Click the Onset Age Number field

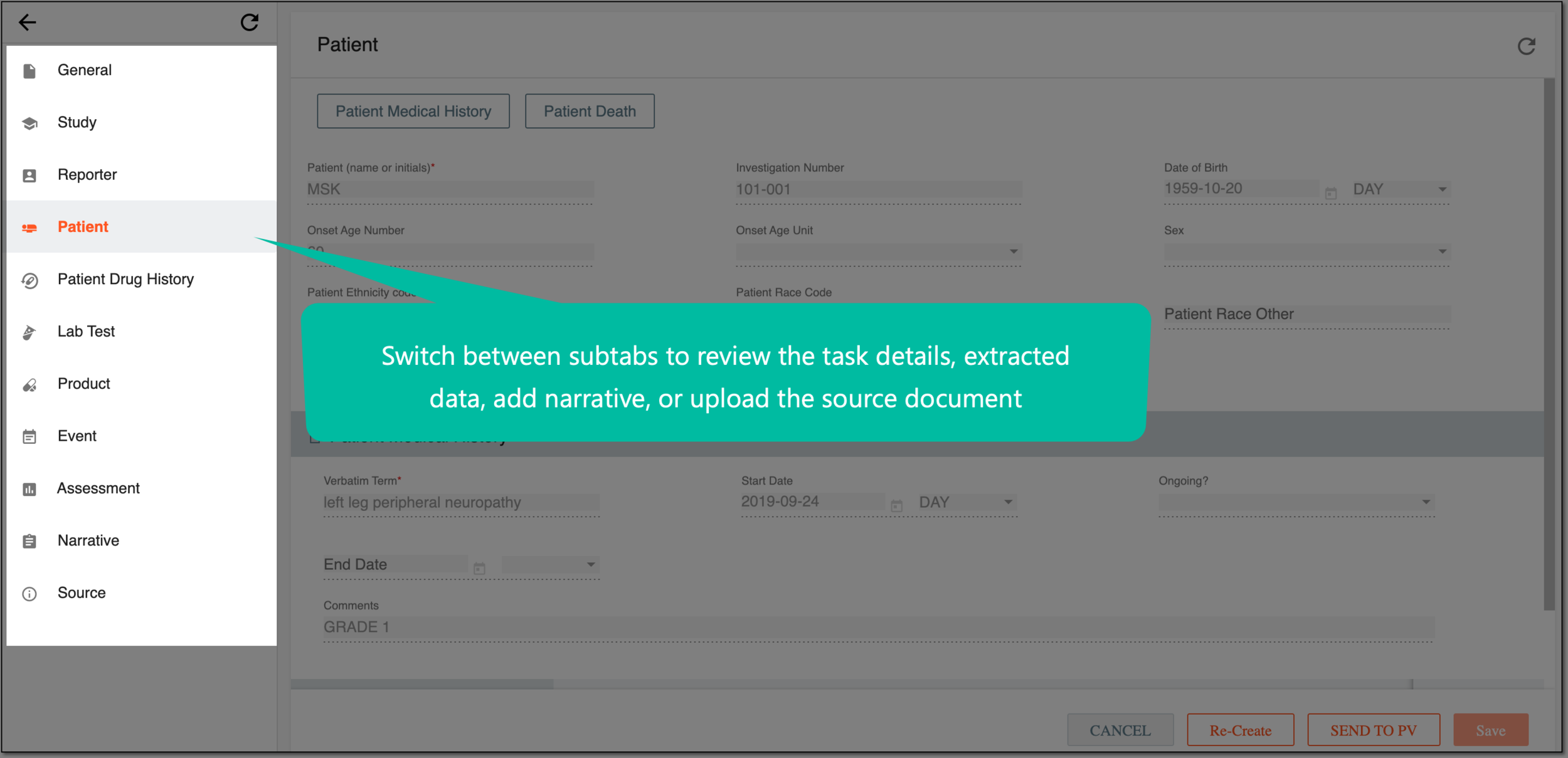(x=450, y=253)
